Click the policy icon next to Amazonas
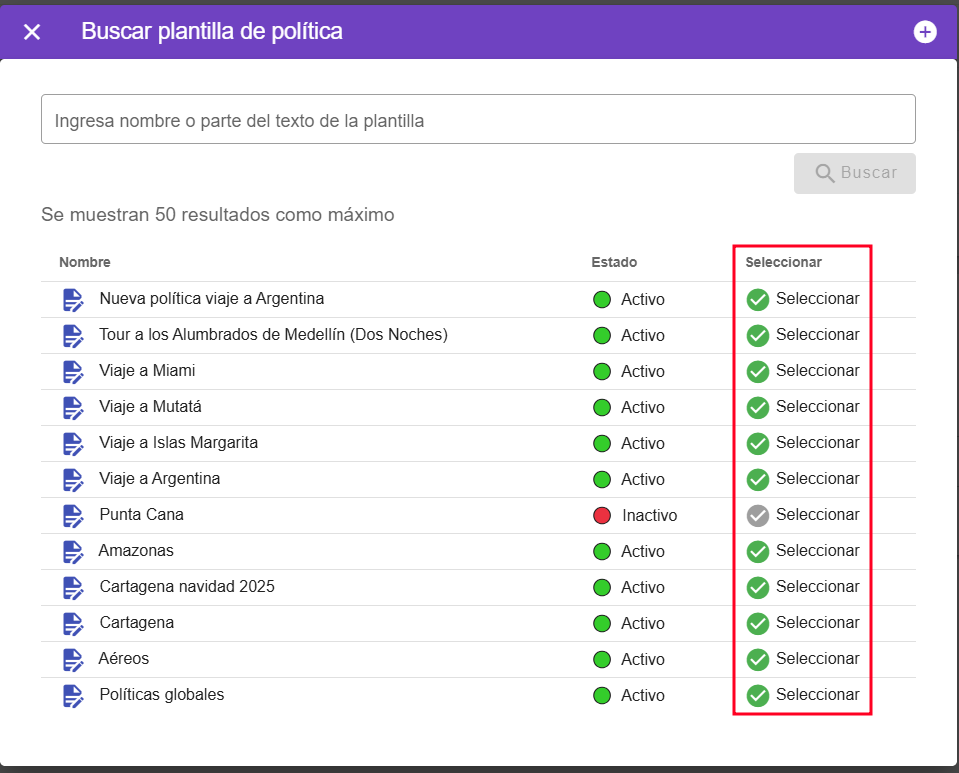 point(73,551)
